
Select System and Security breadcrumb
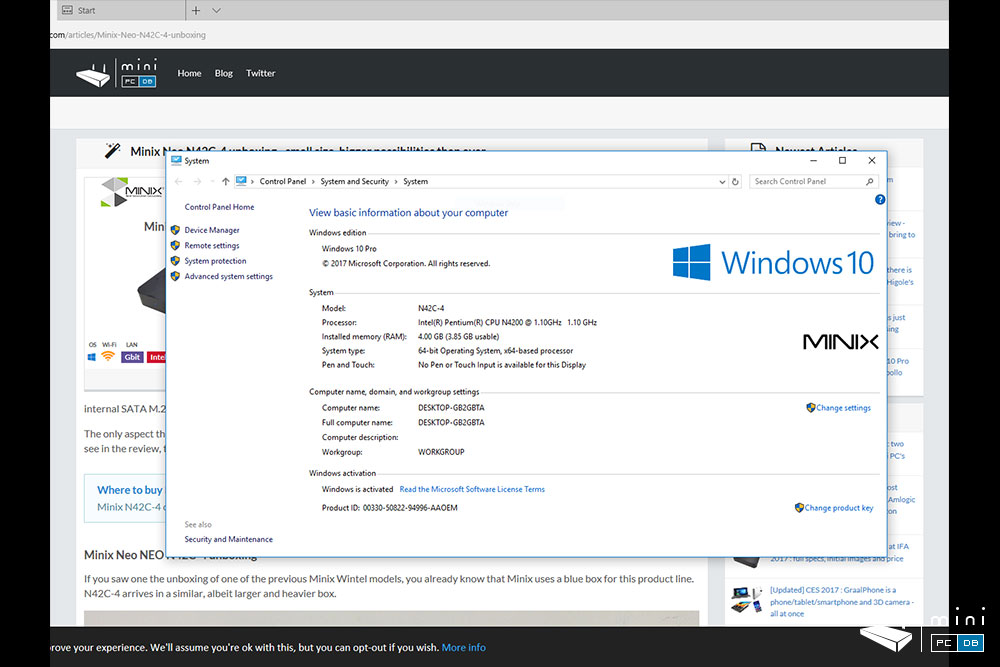pyautogui.click(x=355, y=182)
